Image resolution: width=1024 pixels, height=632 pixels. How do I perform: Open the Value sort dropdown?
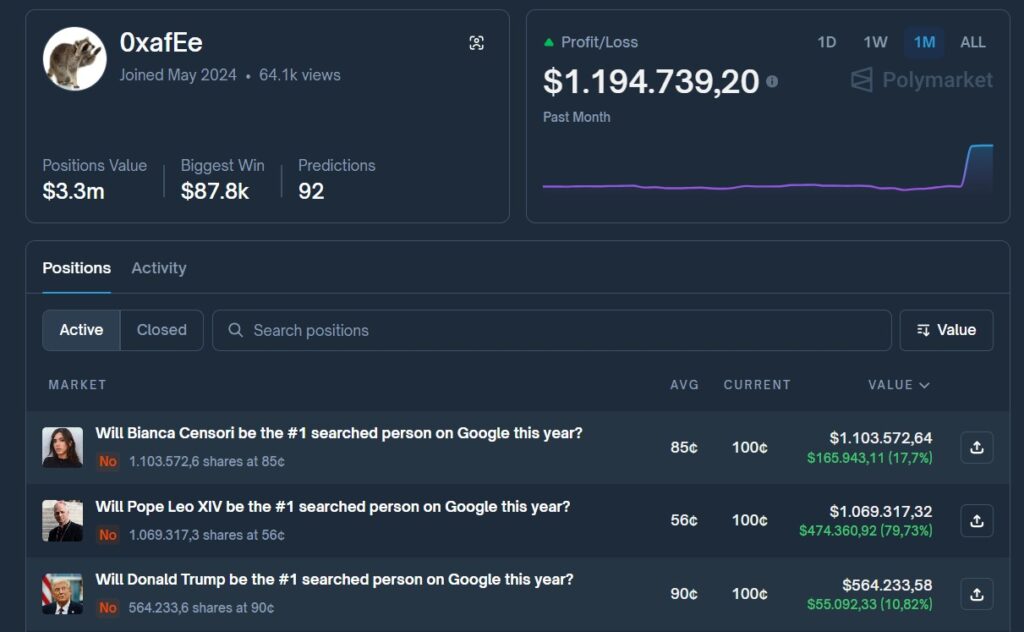tap(946, 330)
